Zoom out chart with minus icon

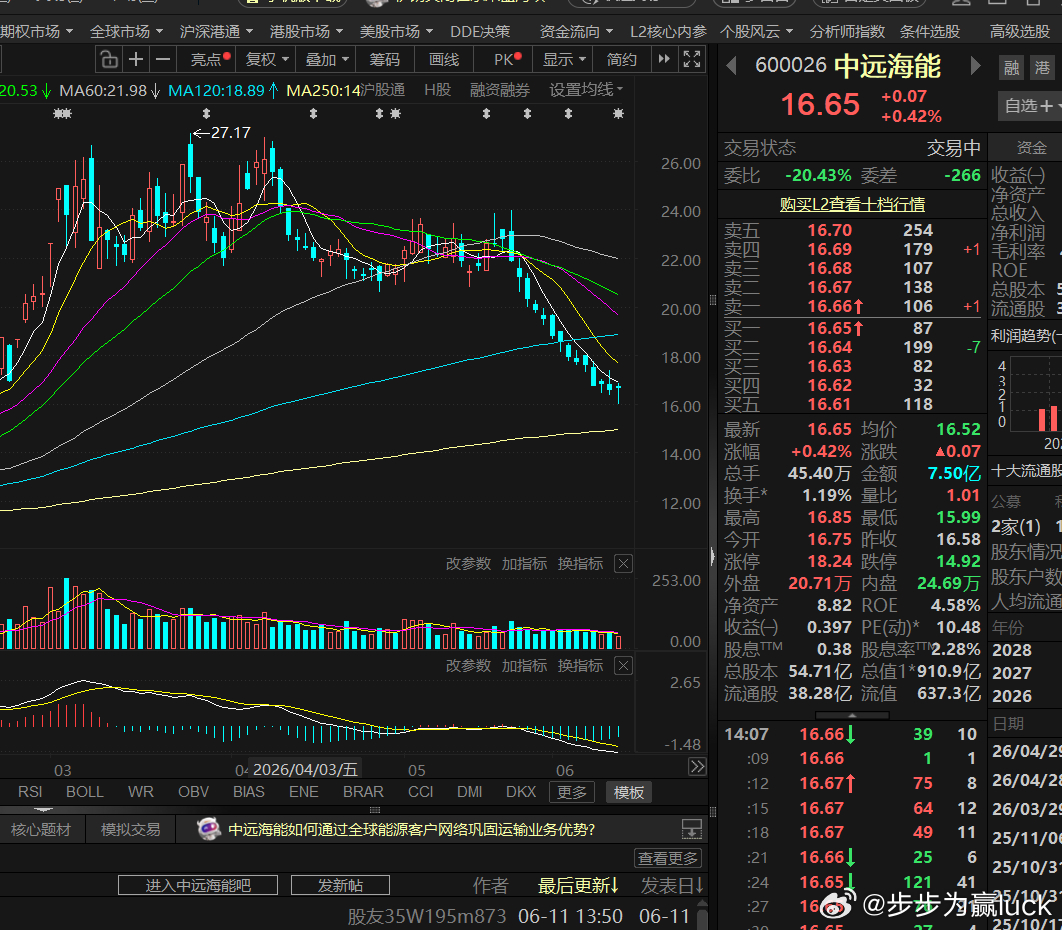pyautogui.click(x=163, y=60)
